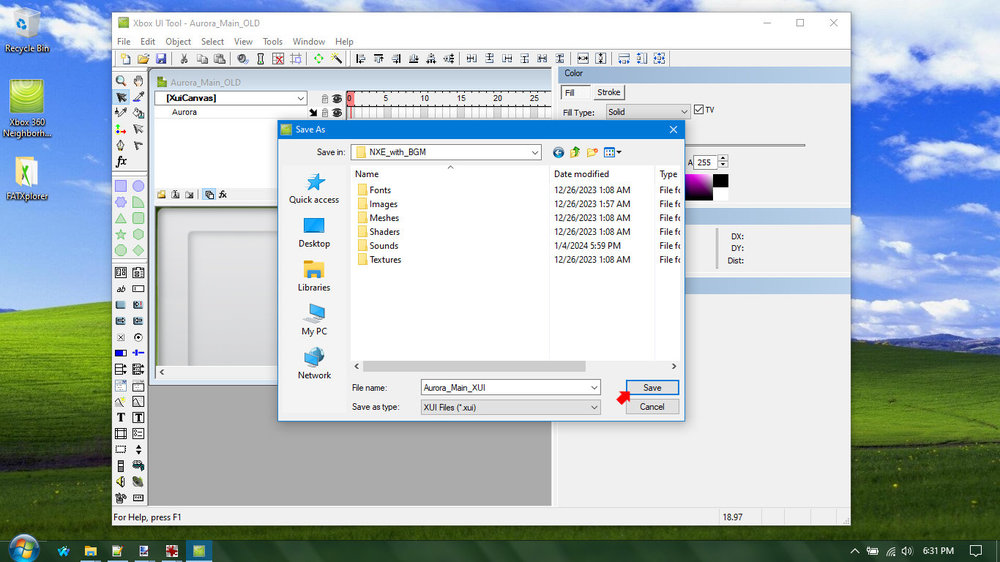Click the green four-arrow toolbar icon
This screenshot has width=1000, height=562.
(318, 59)
